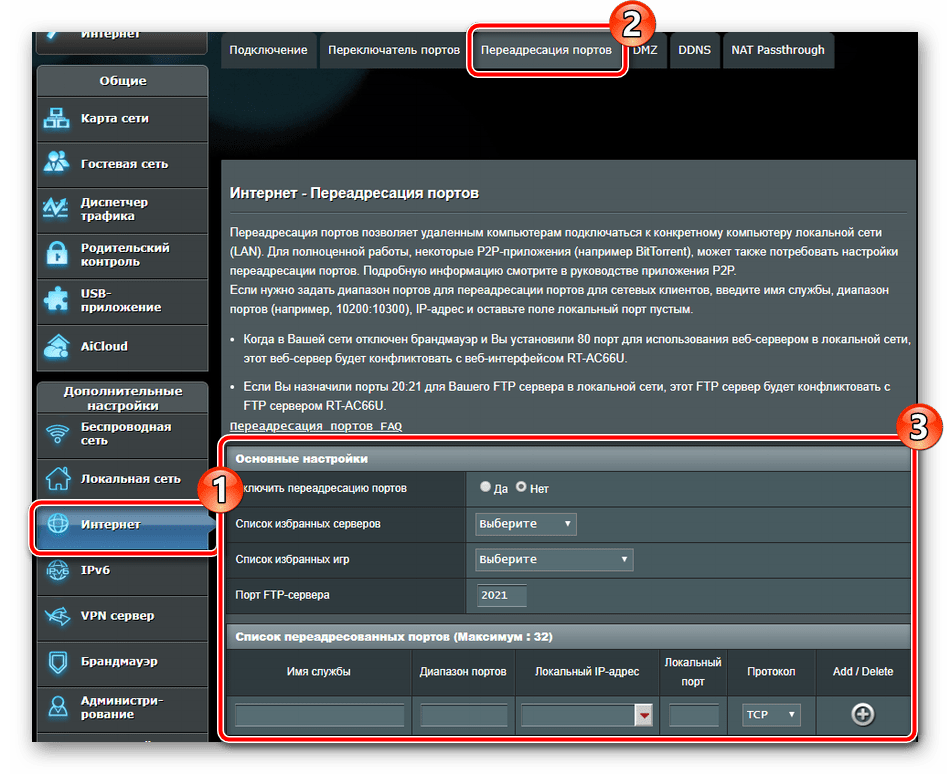The height and width of the screenshot is (774, 950).
Task: Open Диспетчер трафика section
Action: pos(122,210)
